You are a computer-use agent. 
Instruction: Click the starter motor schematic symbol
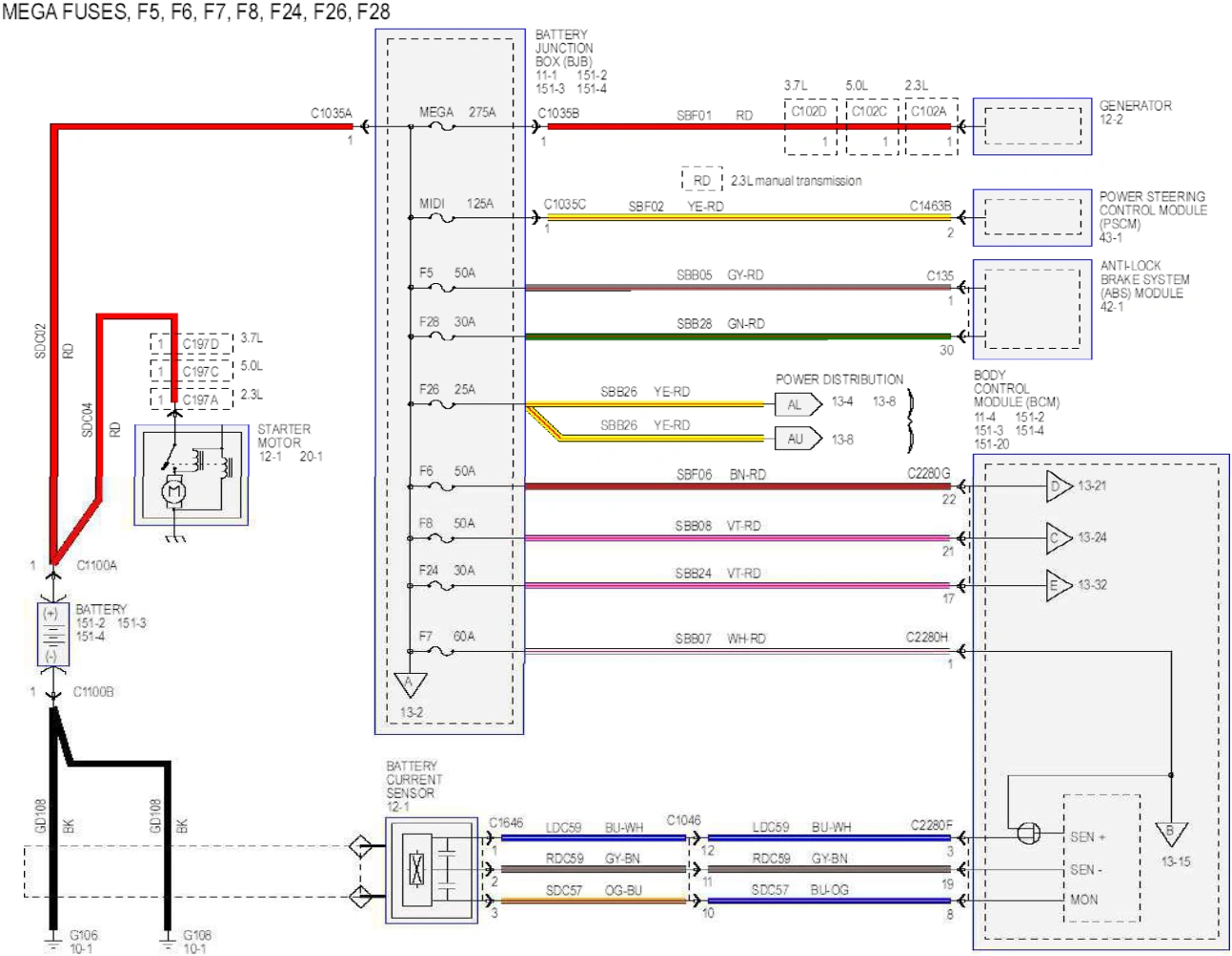click(x=192, y=475)
